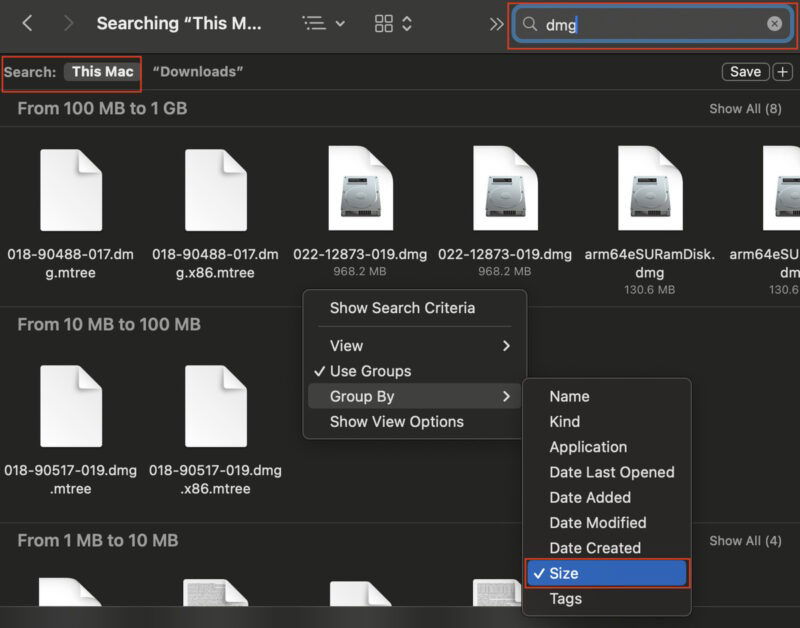Open Show View Options from the menu
This screenshot has width=800, height=628.
[x=397, y=422]
